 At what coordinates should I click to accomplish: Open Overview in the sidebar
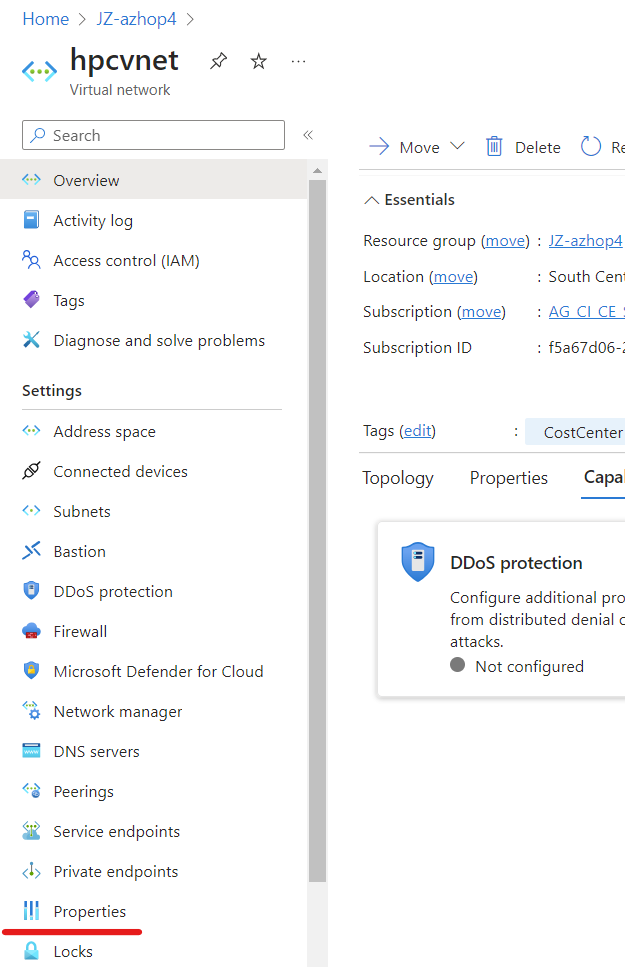click(154, 180)
